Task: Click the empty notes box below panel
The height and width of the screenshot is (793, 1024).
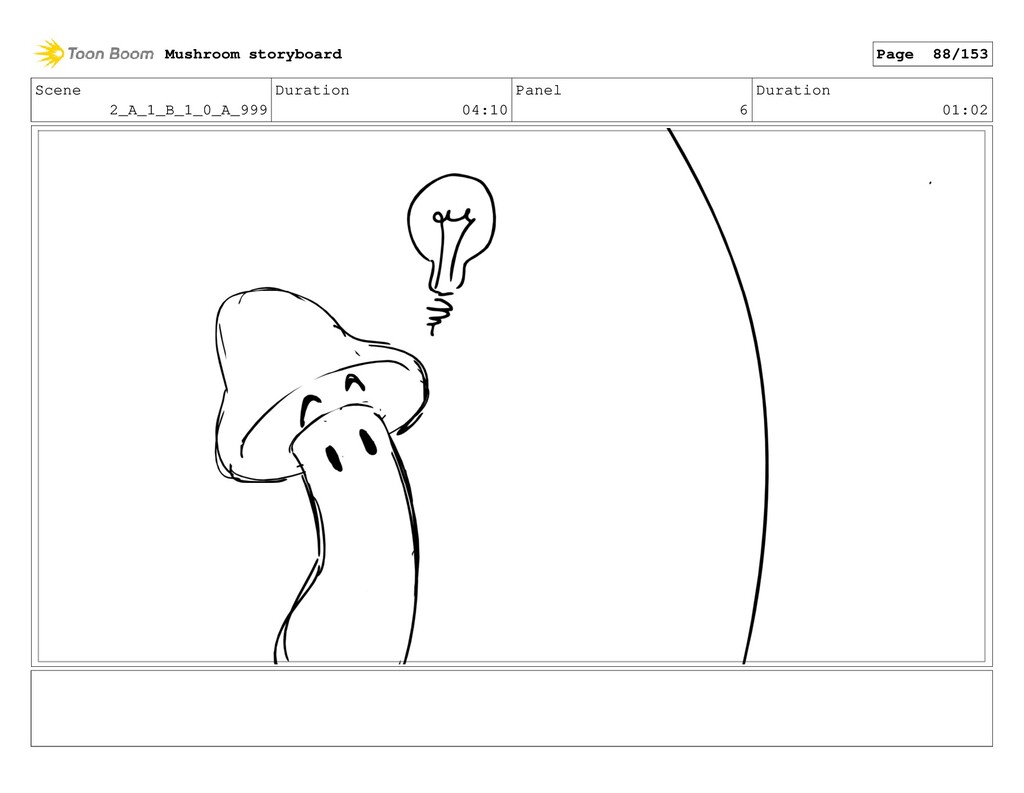Action: click(x=511, y=708)
